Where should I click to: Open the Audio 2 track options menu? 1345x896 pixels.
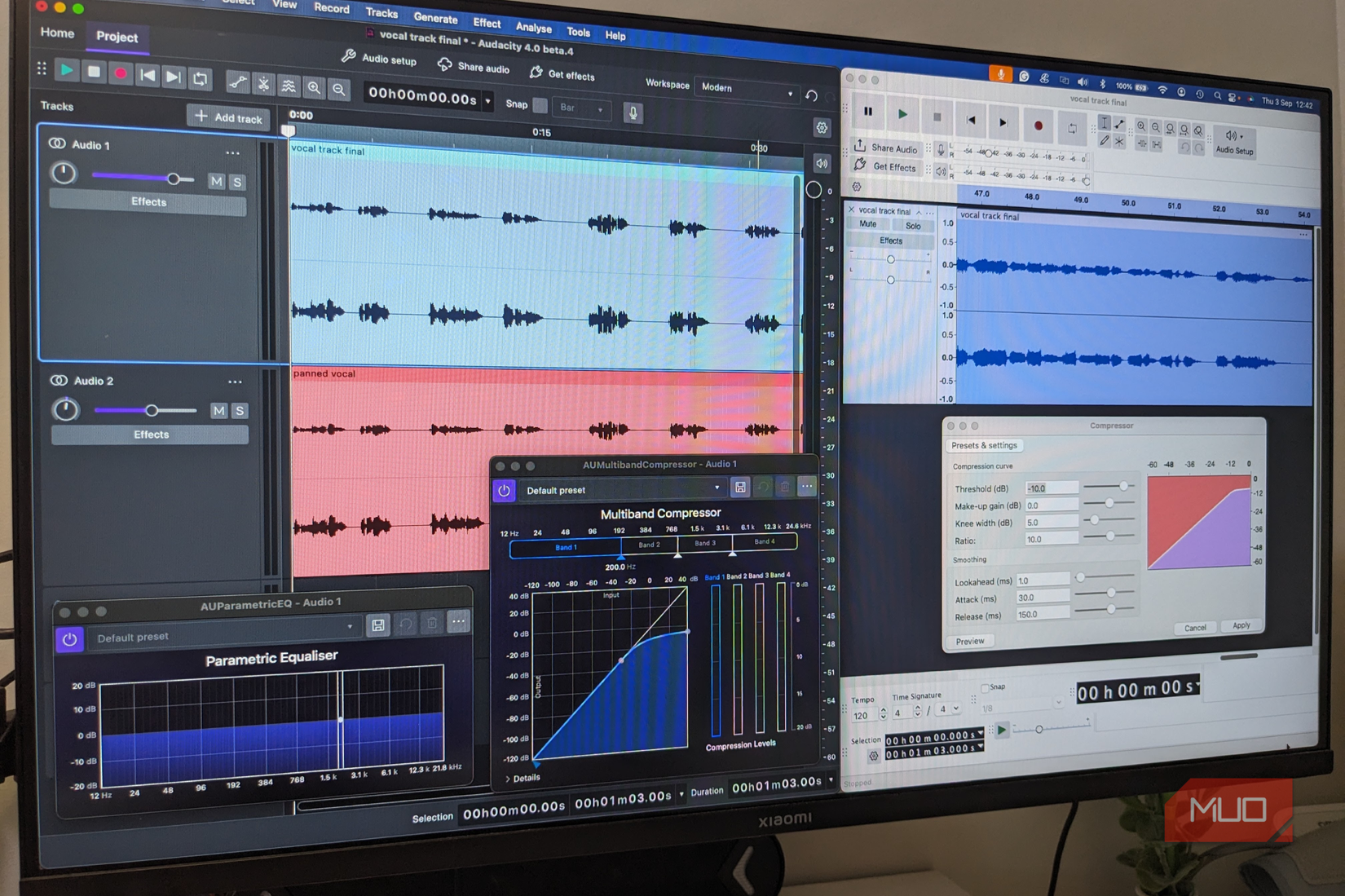(x=235, y=382)
